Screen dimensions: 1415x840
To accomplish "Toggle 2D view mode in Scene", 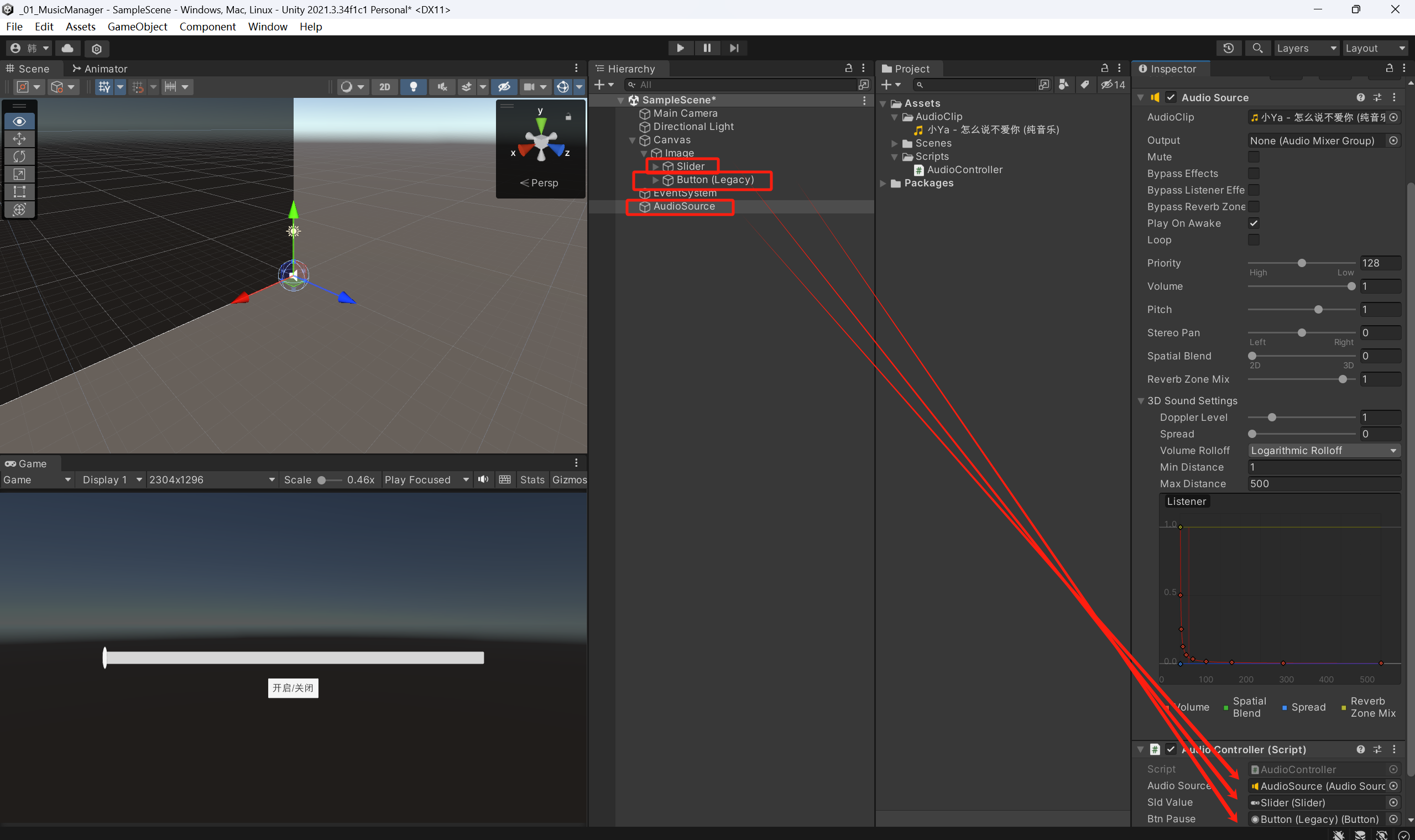I will [384, 87].
